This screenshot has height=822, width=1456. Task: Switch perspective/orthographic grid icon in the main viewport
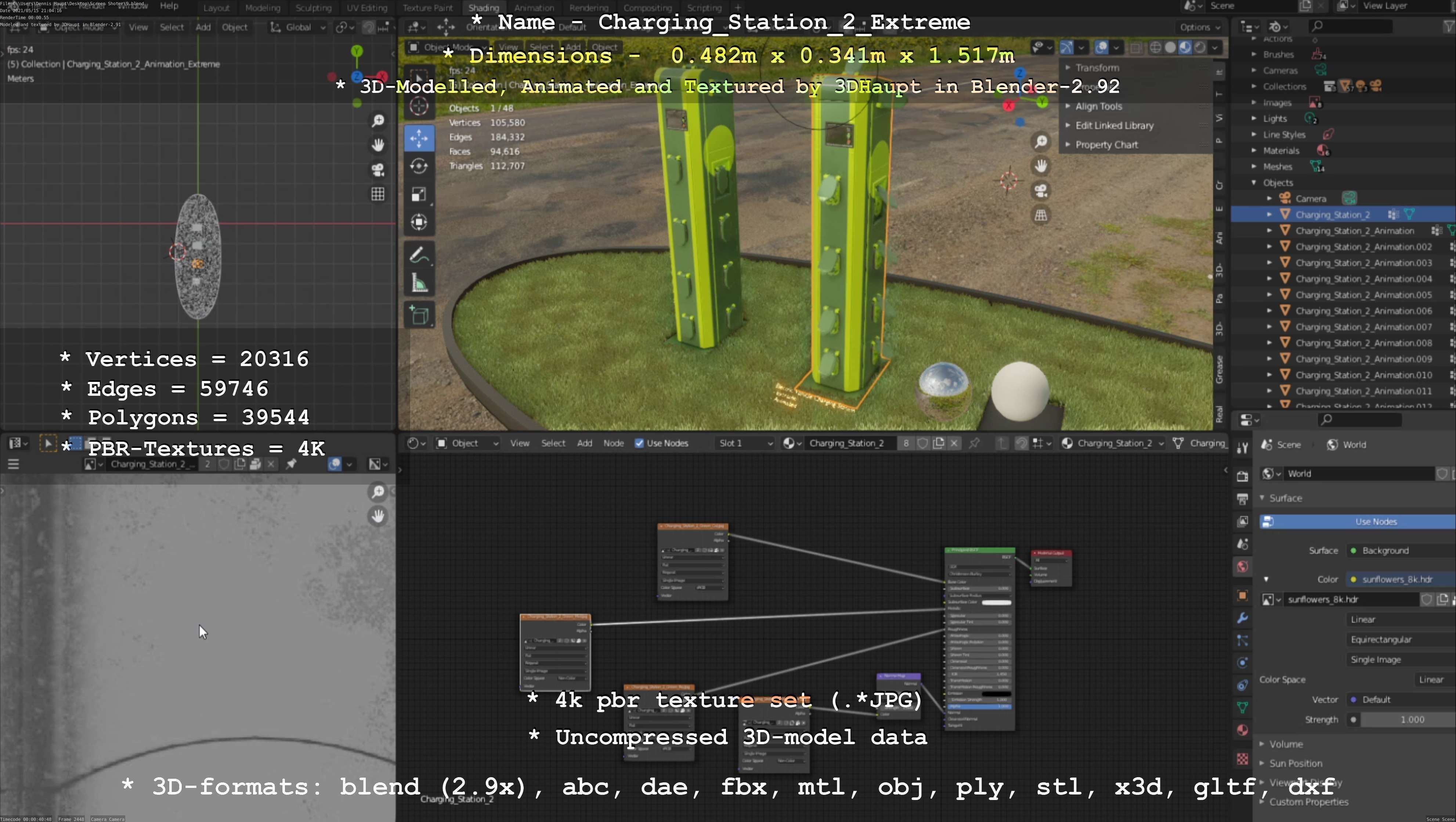(1041, 215)
